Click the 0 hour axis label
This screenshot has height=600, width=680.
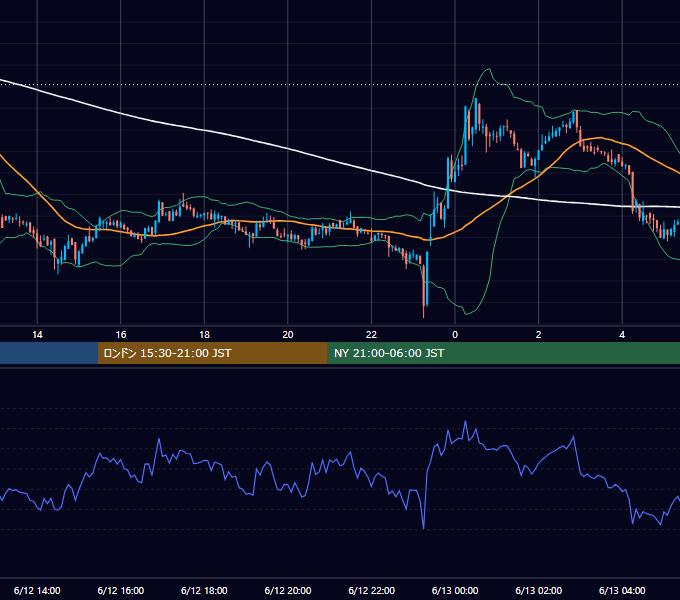[x=455, y=335]
